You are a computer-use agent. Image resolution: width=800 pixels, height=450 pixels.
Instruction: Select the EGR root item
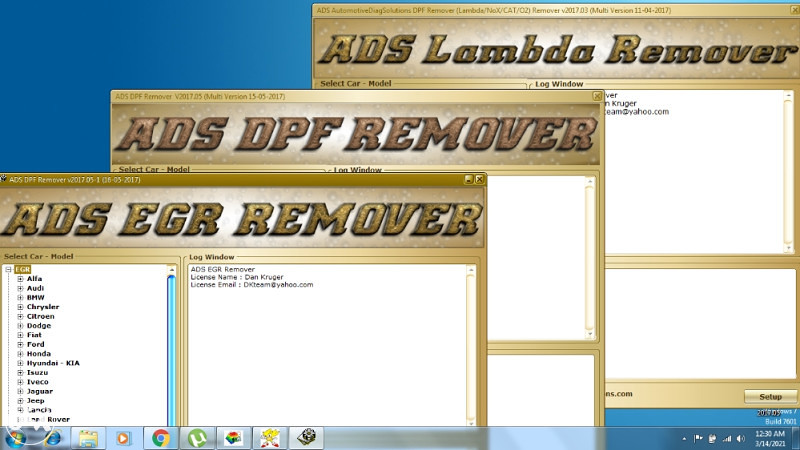pyautogui.click(x=22, y=269)
